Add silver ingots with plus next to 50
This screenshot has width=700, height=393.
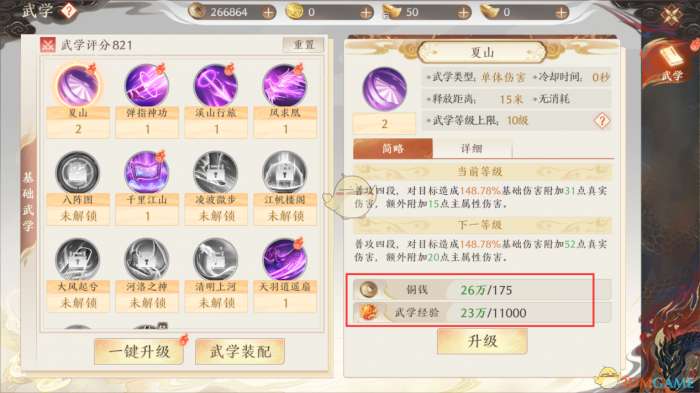coord(463,13)
